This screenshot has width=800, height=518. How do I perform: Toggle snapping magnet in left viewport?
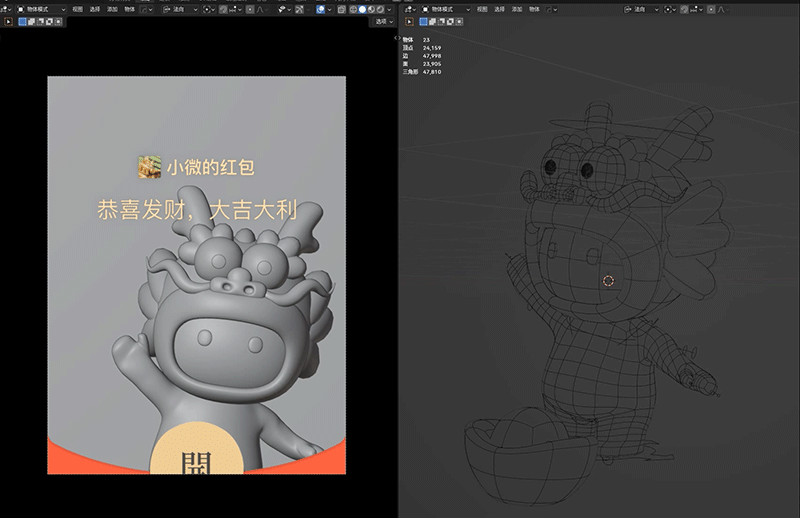pyautogui.click(x=223, y=9)
